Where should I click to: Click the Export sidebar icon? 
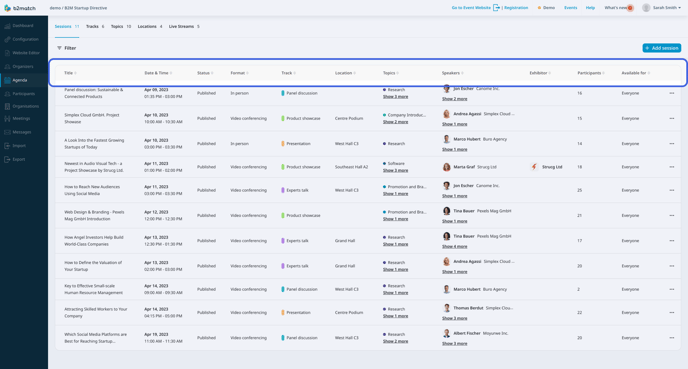(x=7, y=159)
